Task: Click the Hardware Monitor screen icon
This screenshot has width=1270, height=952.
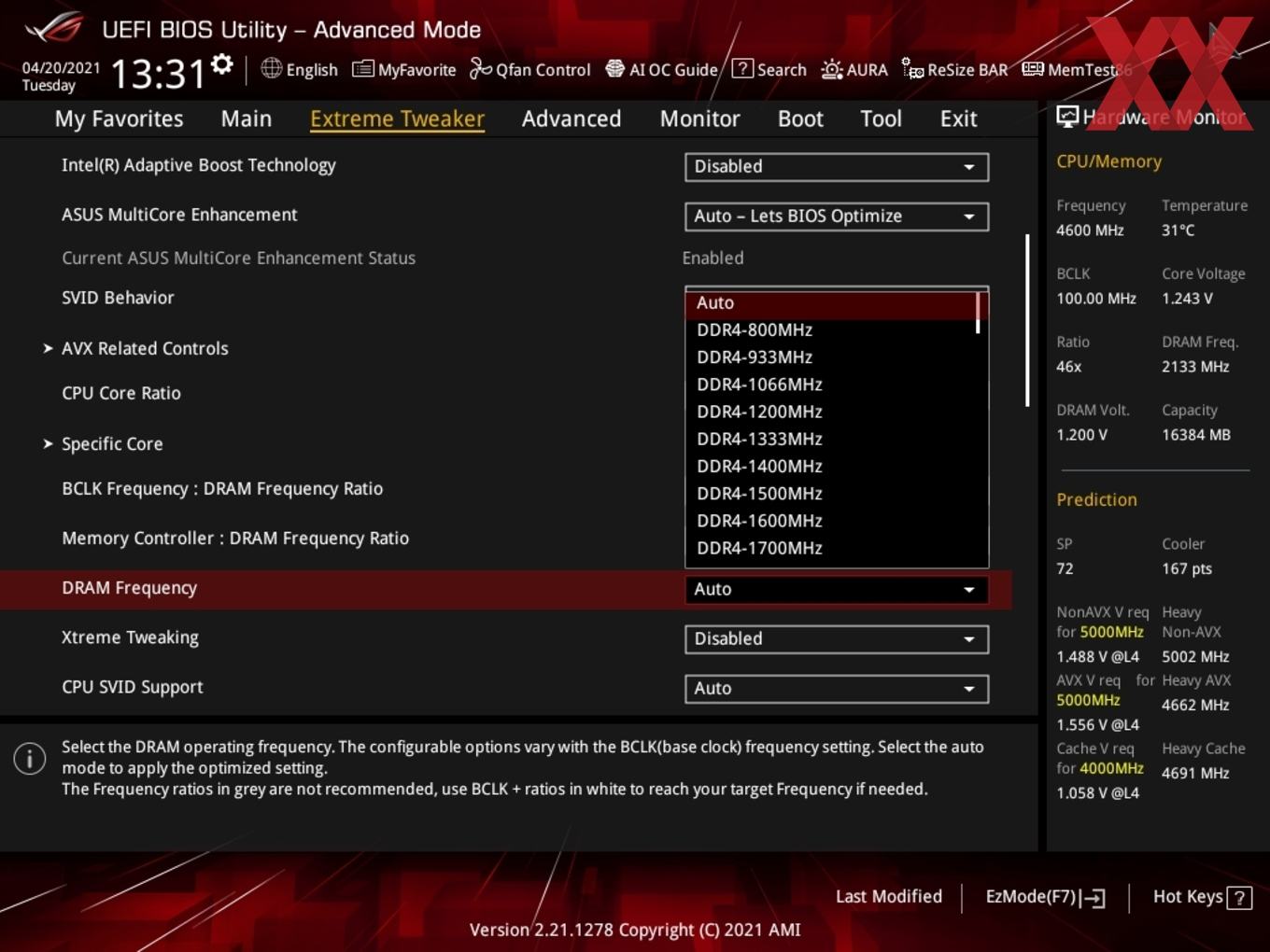Action: coord(1067,117)
